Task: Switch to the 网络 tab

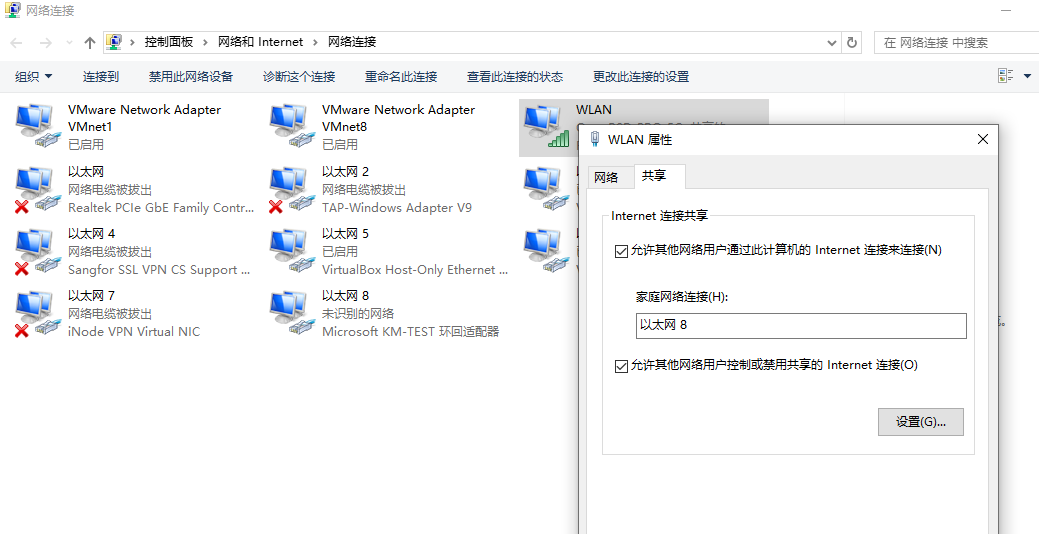Action: pyautogui.click(x=606, y=177)
